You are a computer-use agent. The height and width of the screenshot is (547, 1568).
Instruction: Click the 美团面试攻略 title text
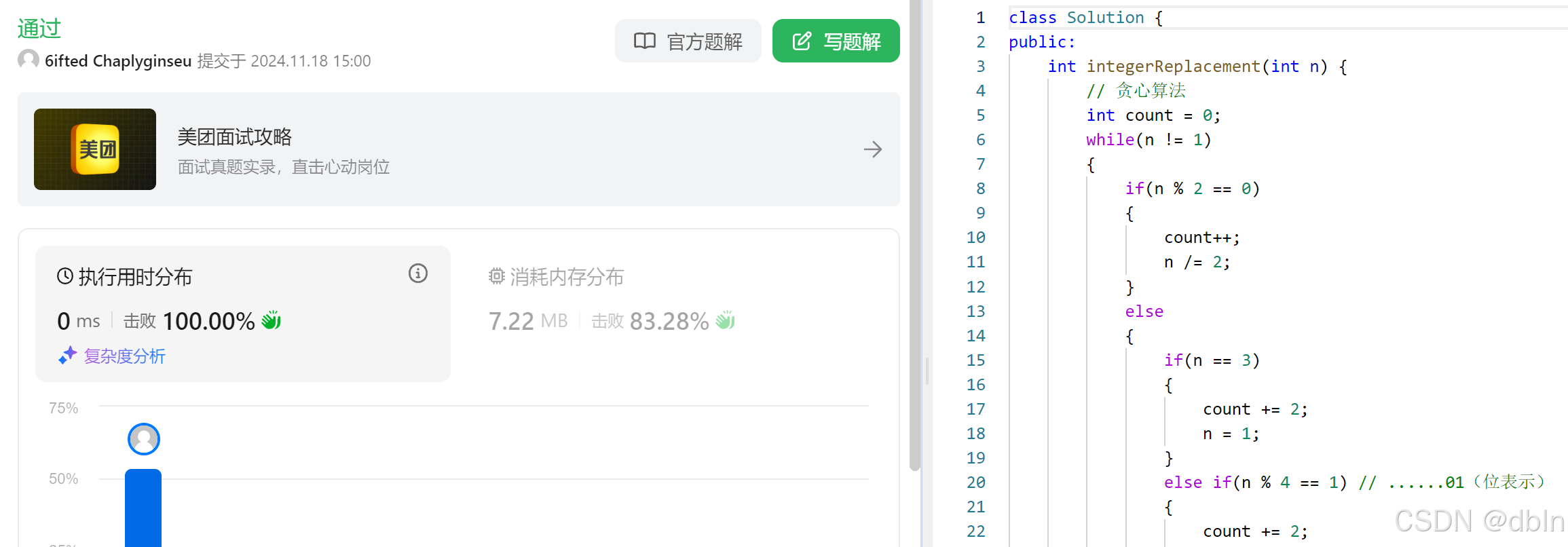235,137
